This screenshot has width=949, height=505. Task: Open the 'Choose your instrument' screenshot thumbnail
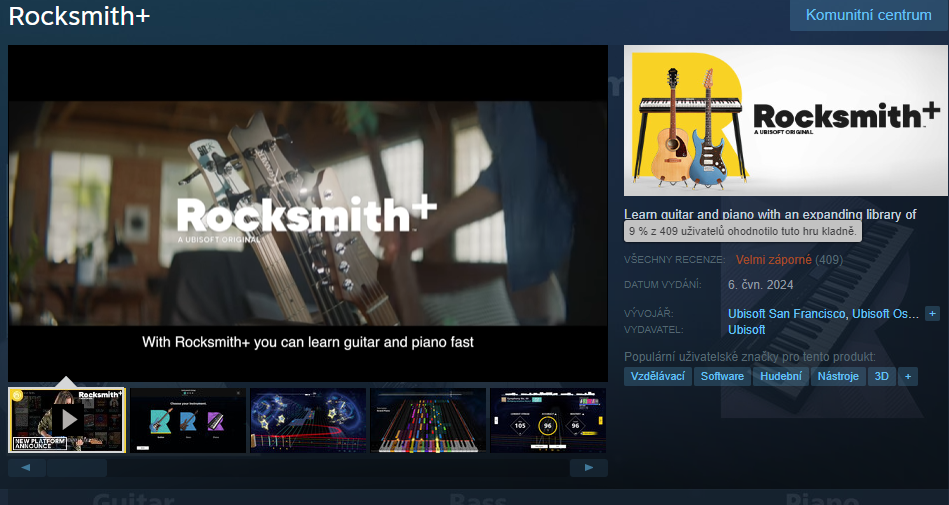tap(187, 420)
